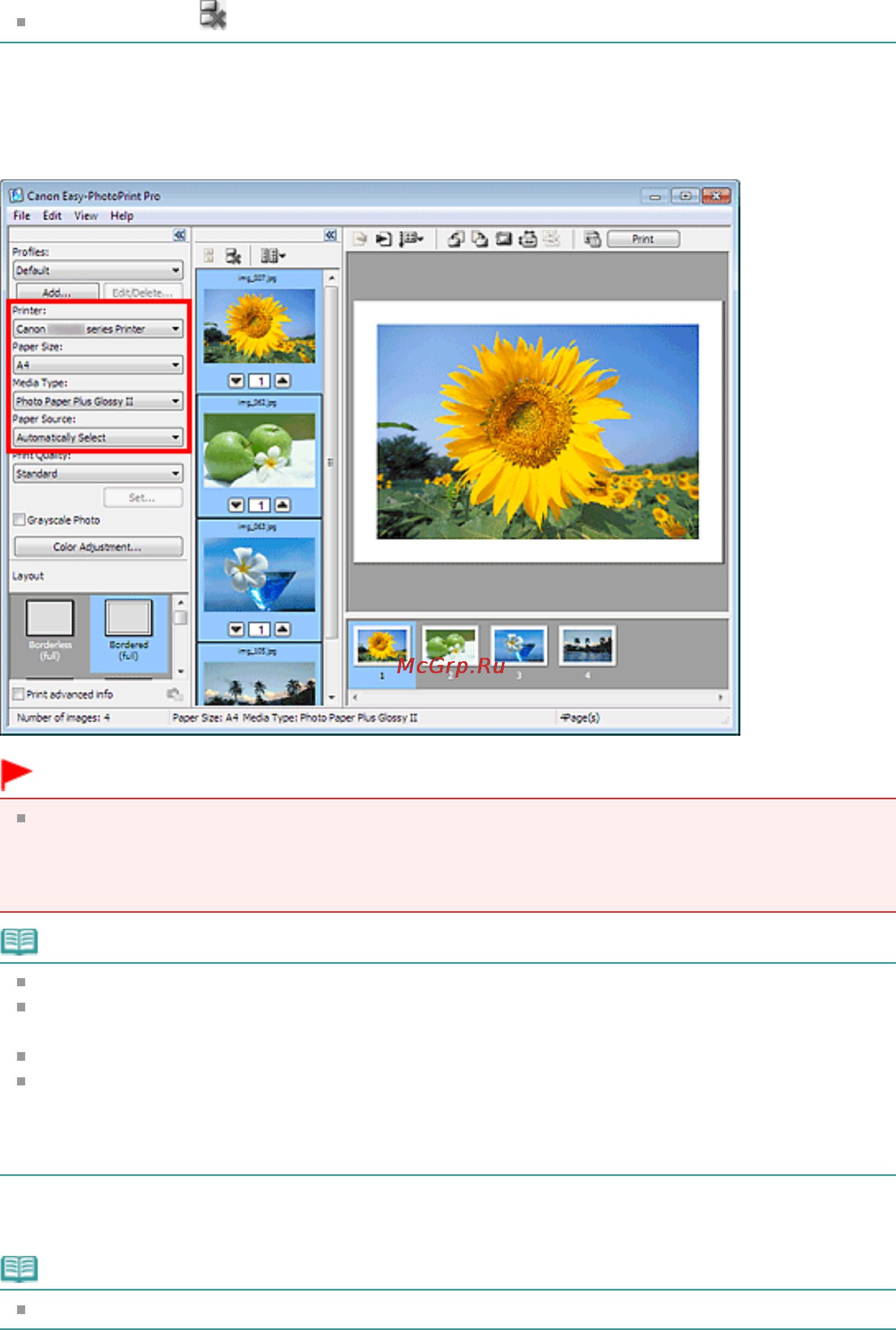Screen dimensions: 896x1330
Task: Click the icon beside Print advanced info
Action: pos(175,694)
